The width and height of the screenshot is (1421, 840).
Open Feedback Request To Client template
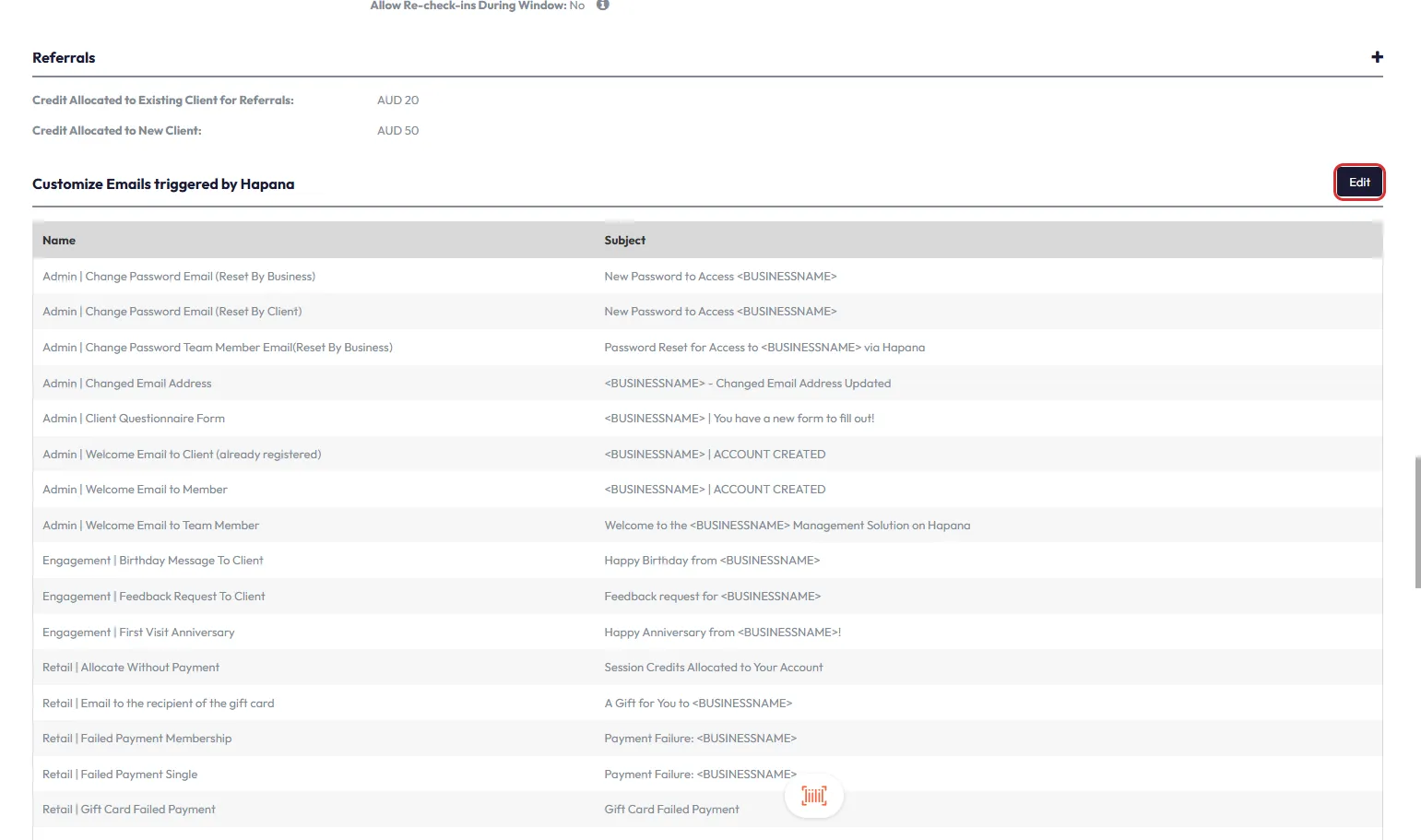(x=154, y=597)
